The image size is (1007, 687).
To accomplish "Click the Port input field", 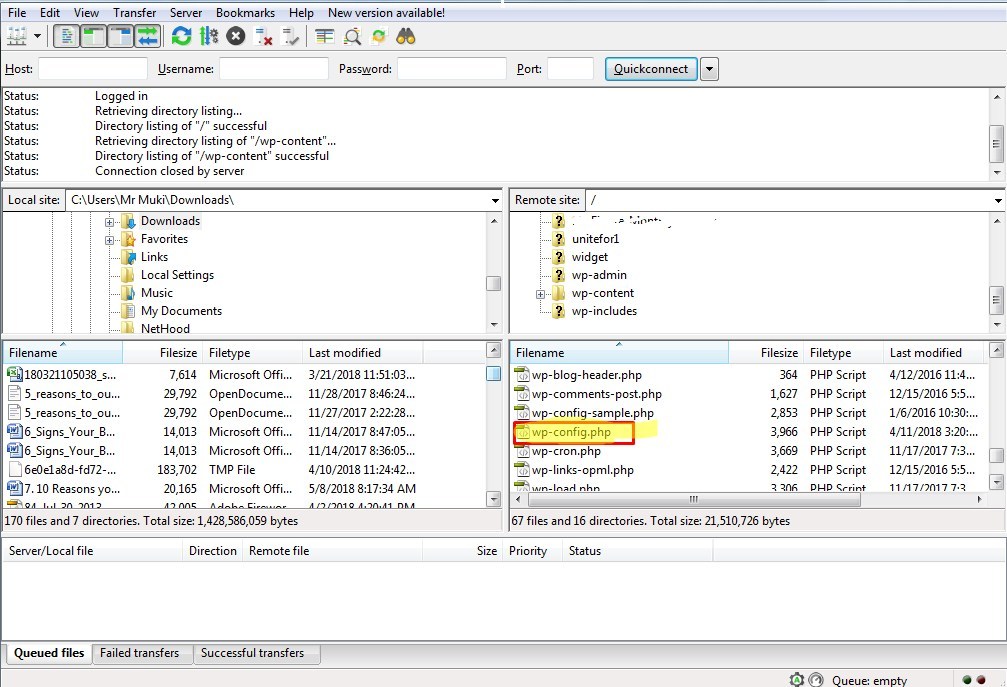I will tap(570, 69).
